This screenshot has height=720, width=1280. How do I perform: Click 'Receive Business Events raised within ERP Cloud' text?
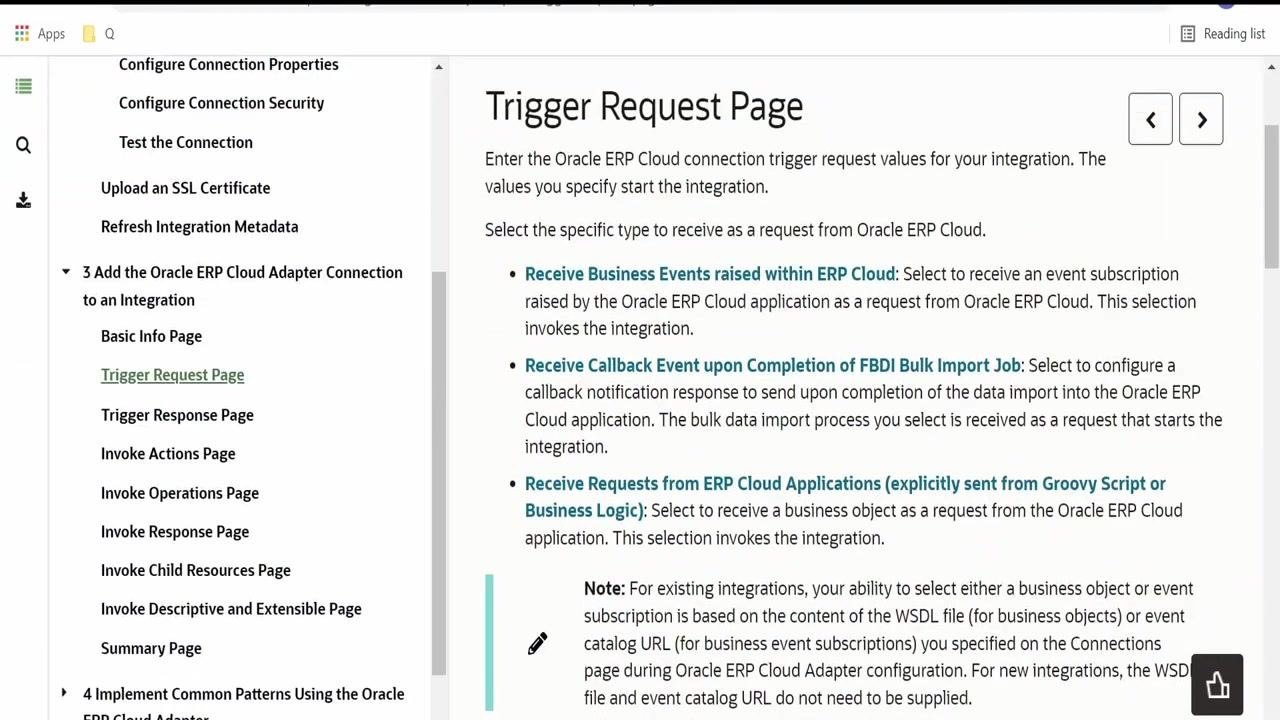point(709,274)
